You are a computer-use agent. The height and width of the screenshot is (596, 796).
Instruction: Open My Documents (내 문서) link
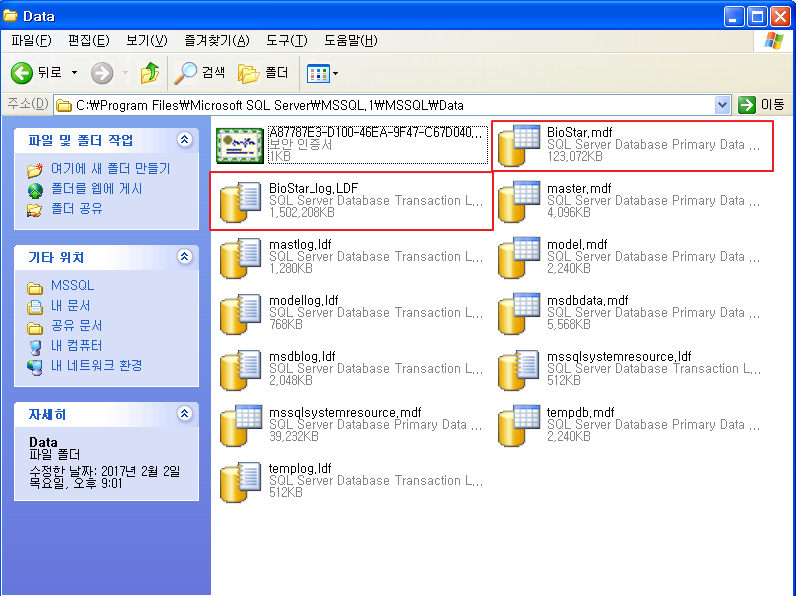71,306
